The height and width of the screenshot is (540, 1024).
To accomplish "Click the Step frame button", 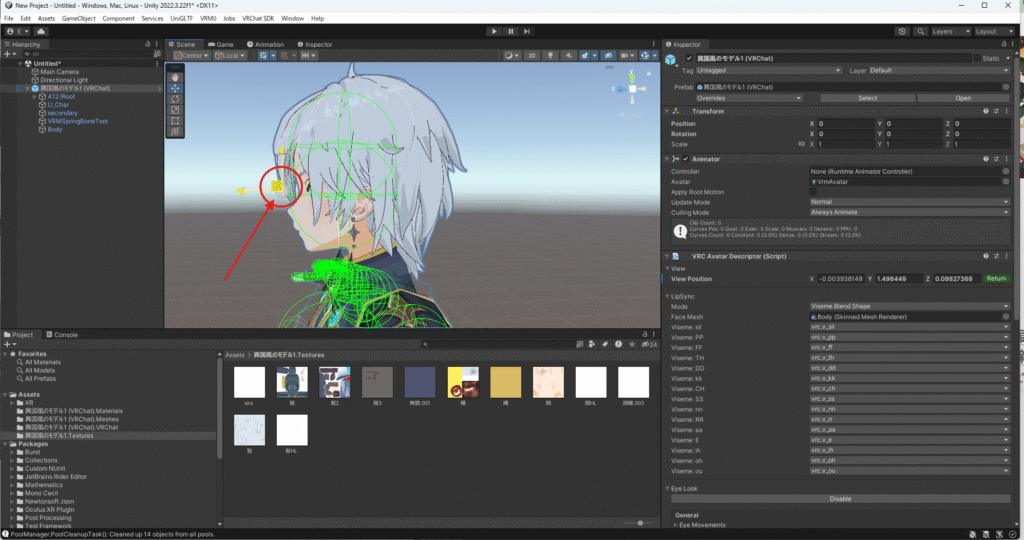I will 527,31.
